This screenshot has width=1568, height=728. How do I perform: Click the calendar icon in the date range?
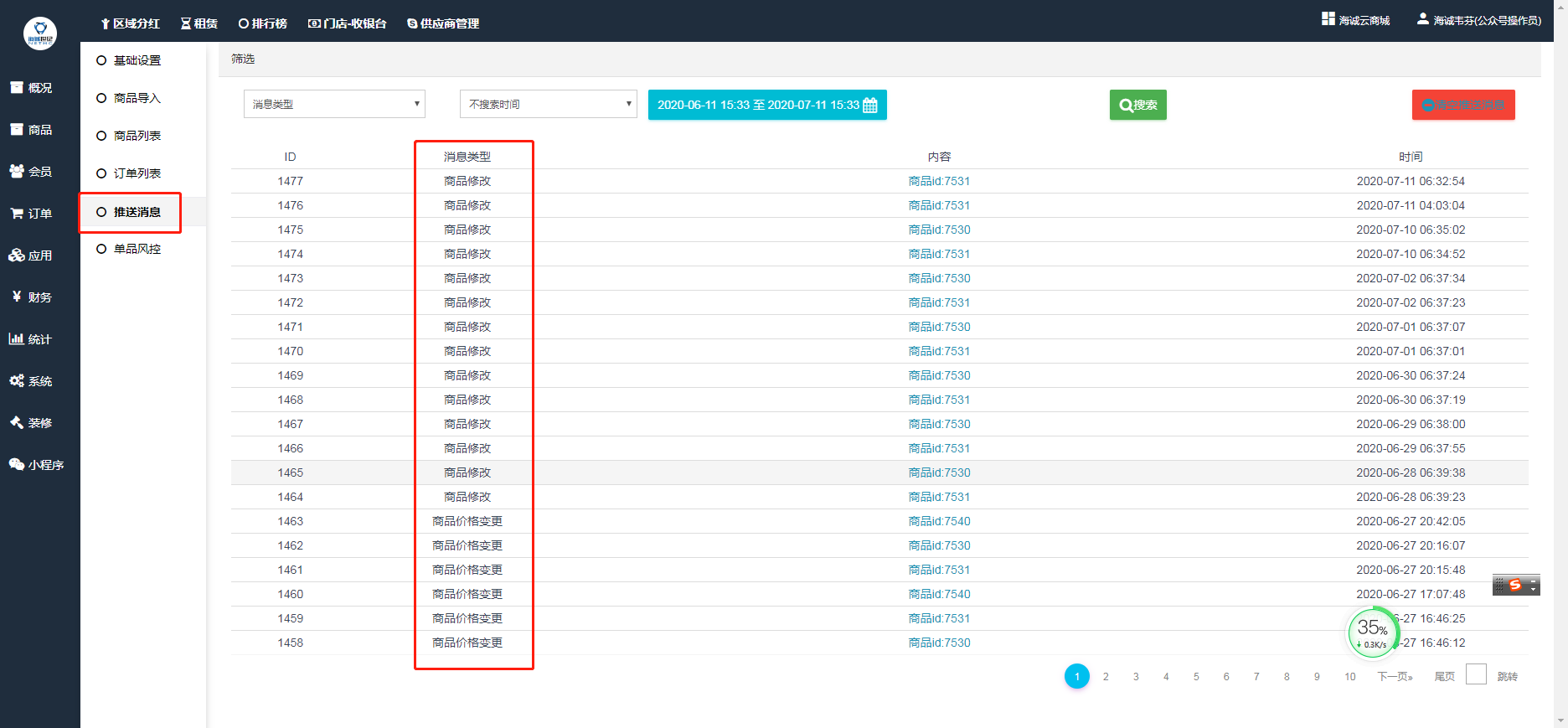[870, 105]
